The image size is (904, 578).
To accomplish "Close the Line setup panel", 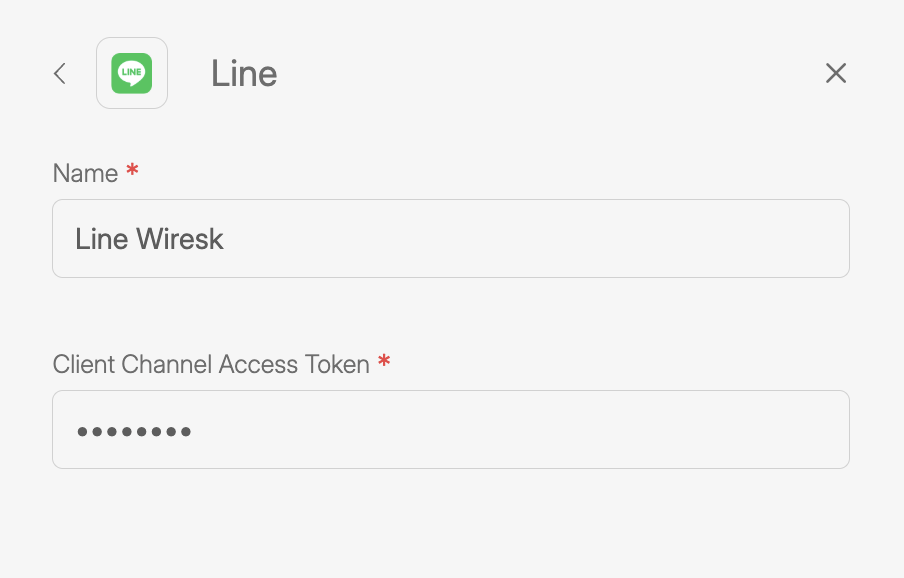I will tap(836, 73).
